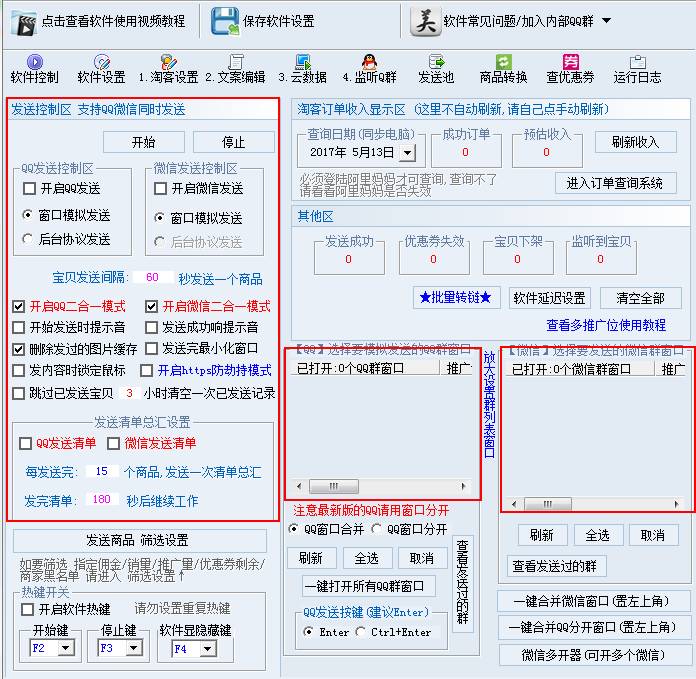Click the 停止 button
Viewport: 696px width, 679px height.
233,142
